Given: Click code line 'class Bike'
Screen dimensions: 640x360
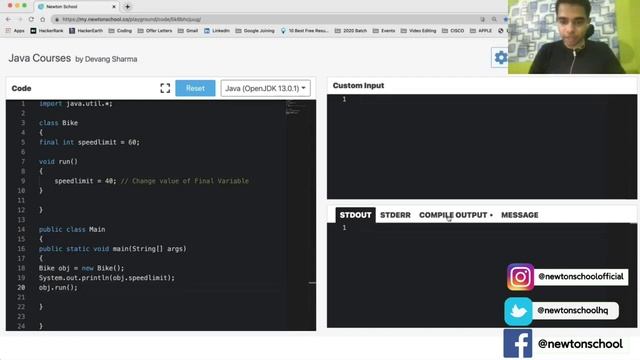Looking at the screenshot, I should [x=58, y=123].
